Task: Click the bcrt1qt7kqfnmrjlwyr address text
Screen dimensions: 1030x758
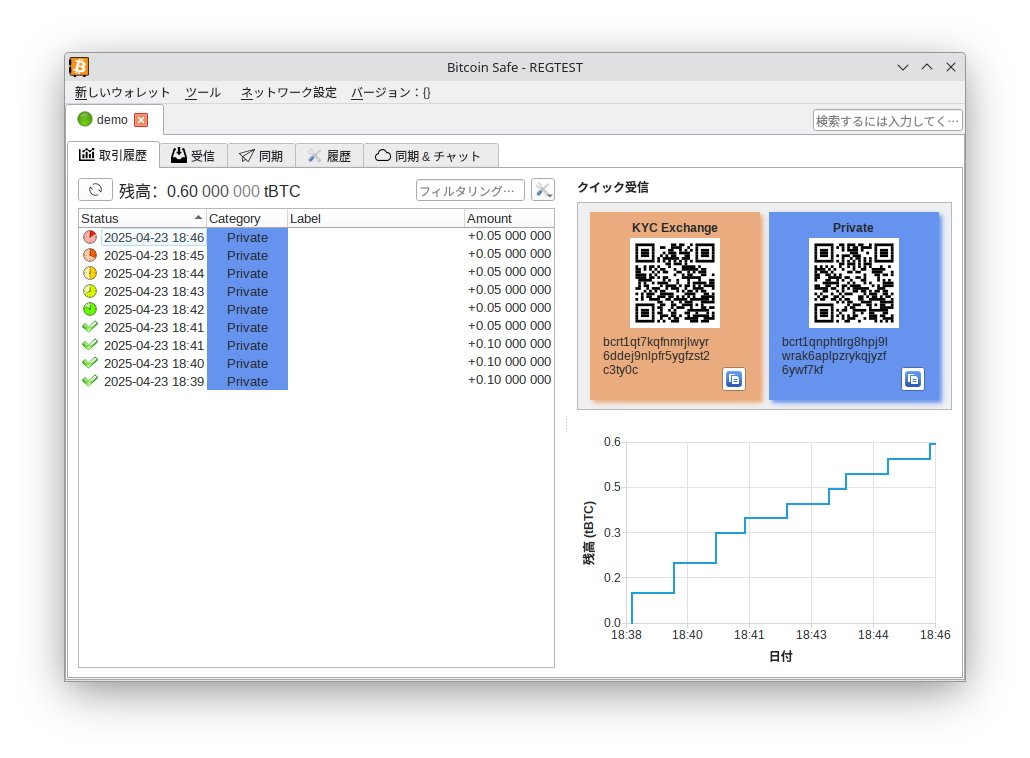Action: (656, 355)
